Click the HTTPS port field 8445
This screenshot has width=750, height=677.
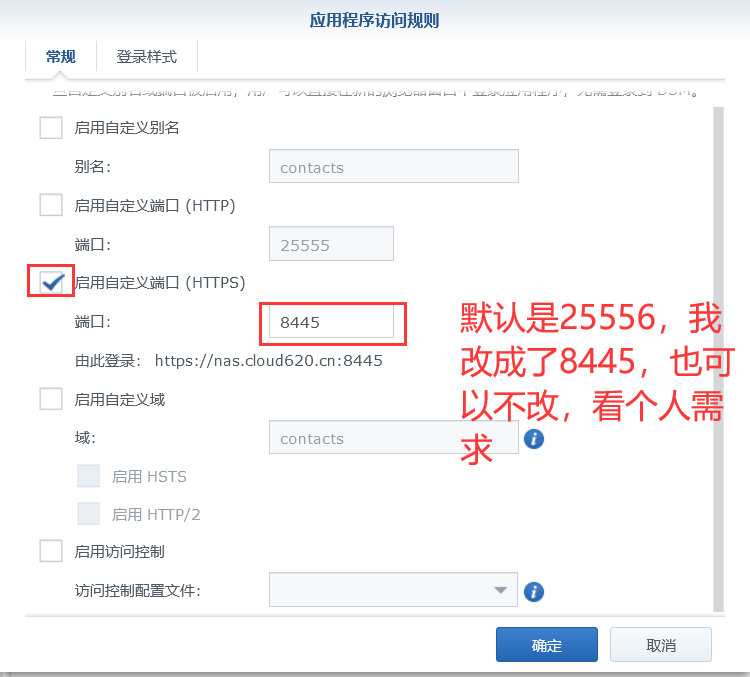pos(331,322)
